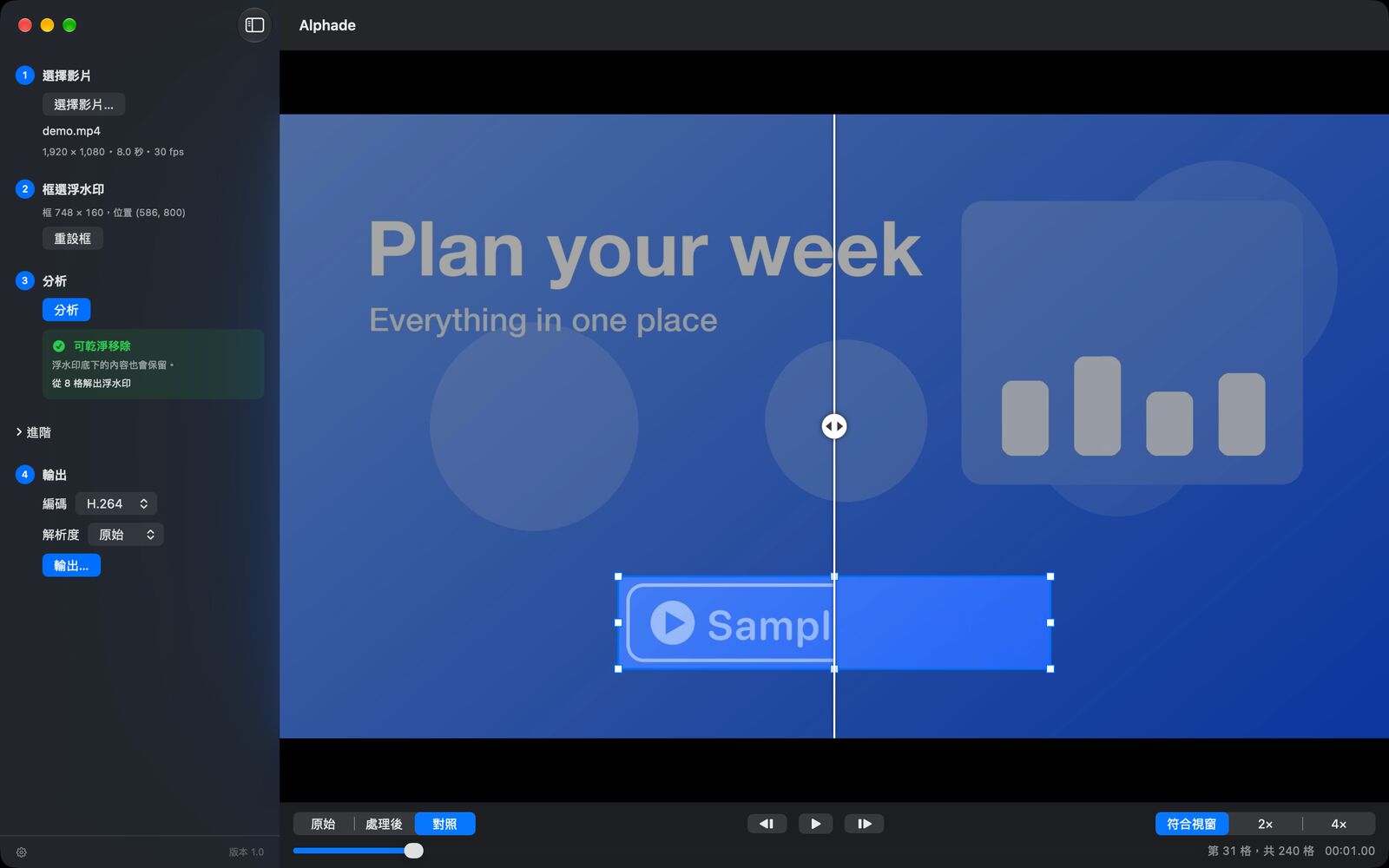Select the 處理後 view mode
The width and height of the screenshot is (1389, 868).
click(x=384, y=824)
